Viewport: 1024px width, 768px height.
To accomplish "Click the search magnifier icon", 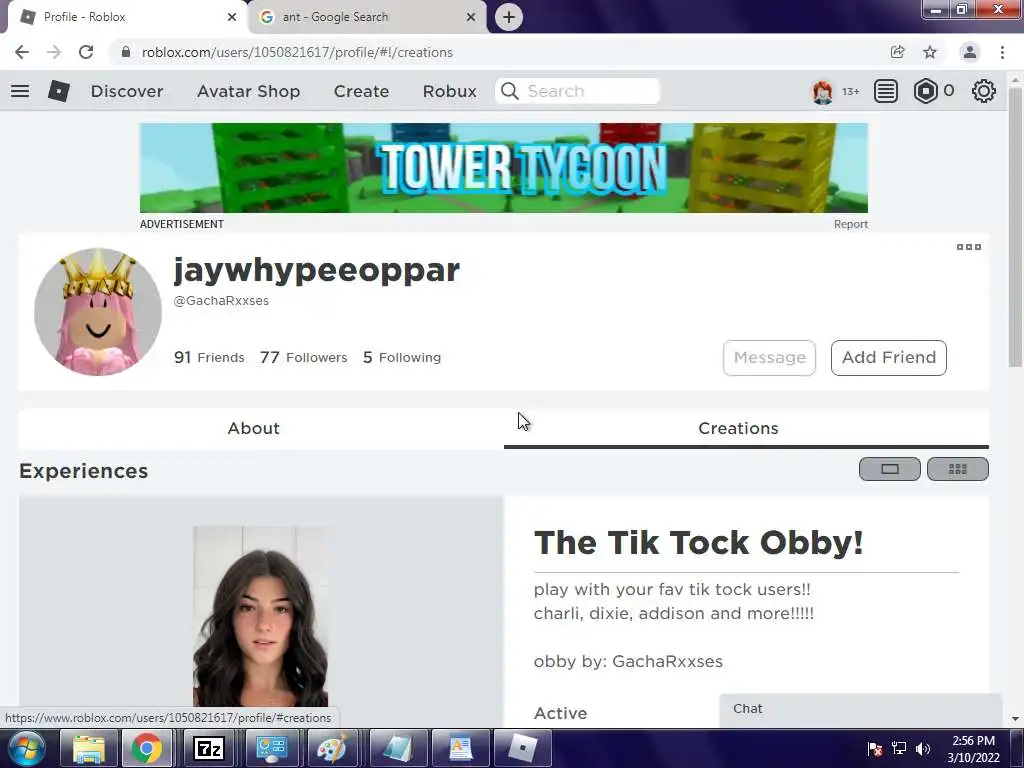I will (510, 91).
